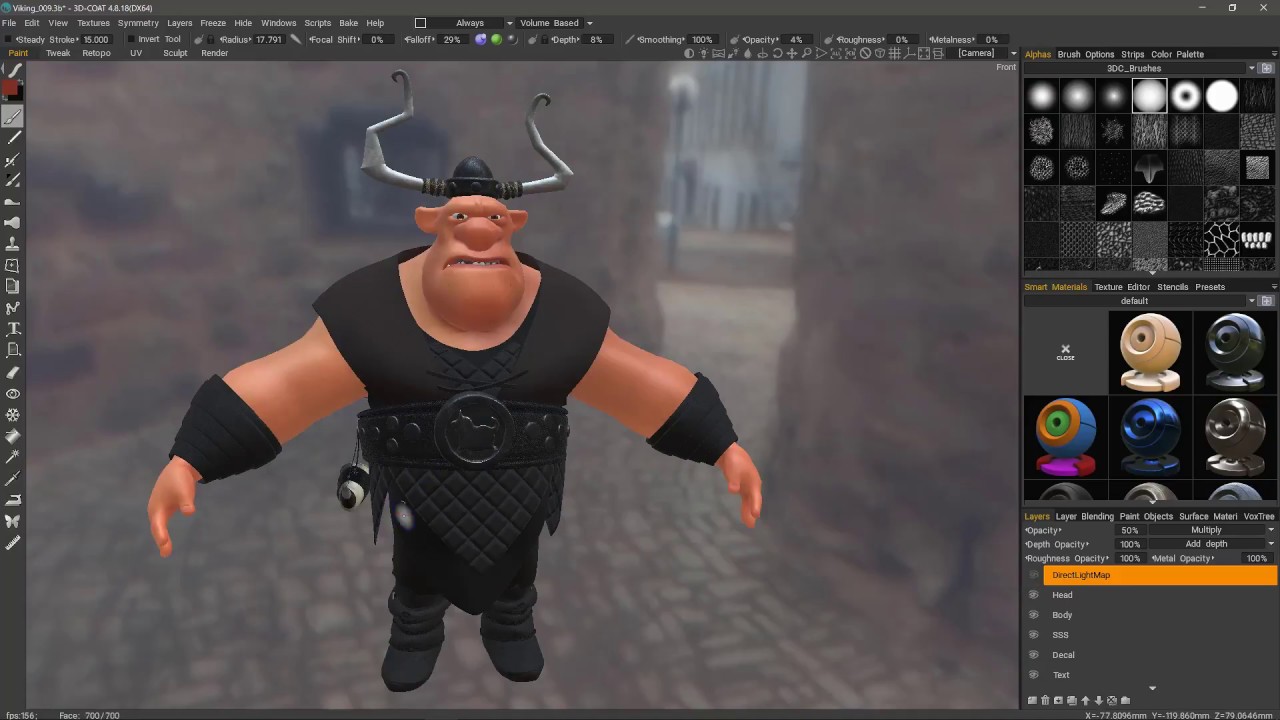Select the snowflake Freeze tool
This screenshot has height=720, width=1280.
[13, 415]
